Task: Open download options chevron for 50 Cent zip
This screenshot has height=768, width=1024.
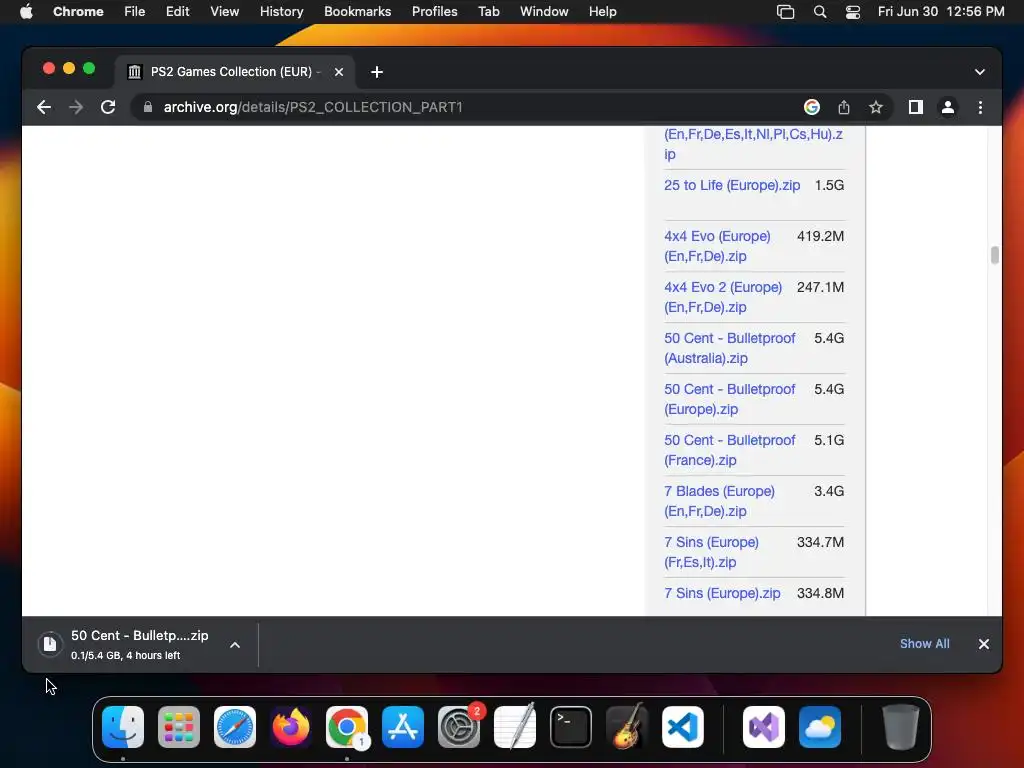Action: [x=235, y=645]
